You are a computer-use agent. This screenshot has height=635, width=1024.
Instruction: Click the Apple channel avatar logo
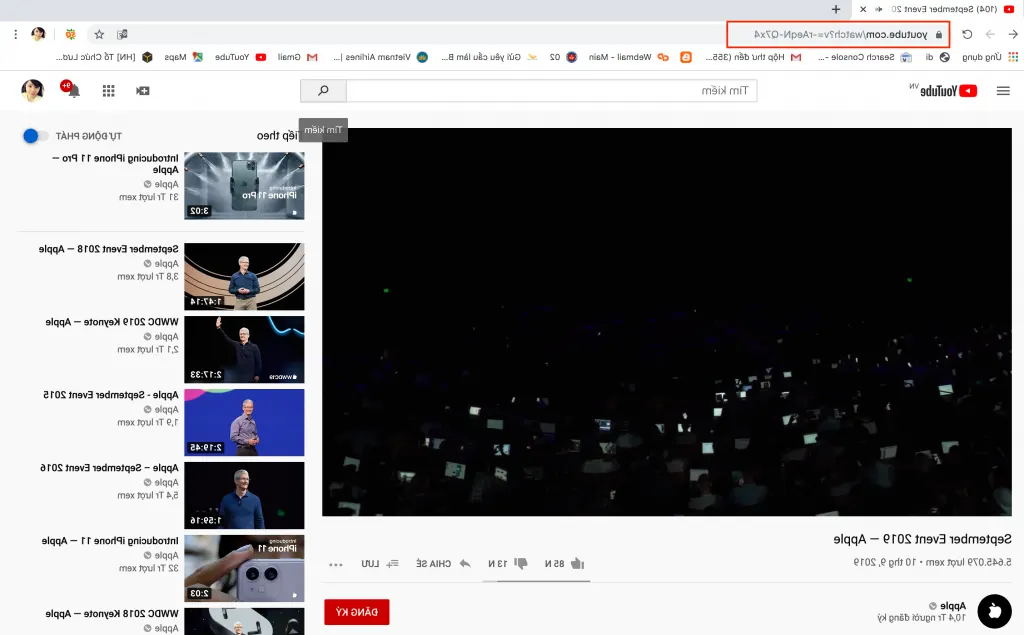click(x=995, y=611)
